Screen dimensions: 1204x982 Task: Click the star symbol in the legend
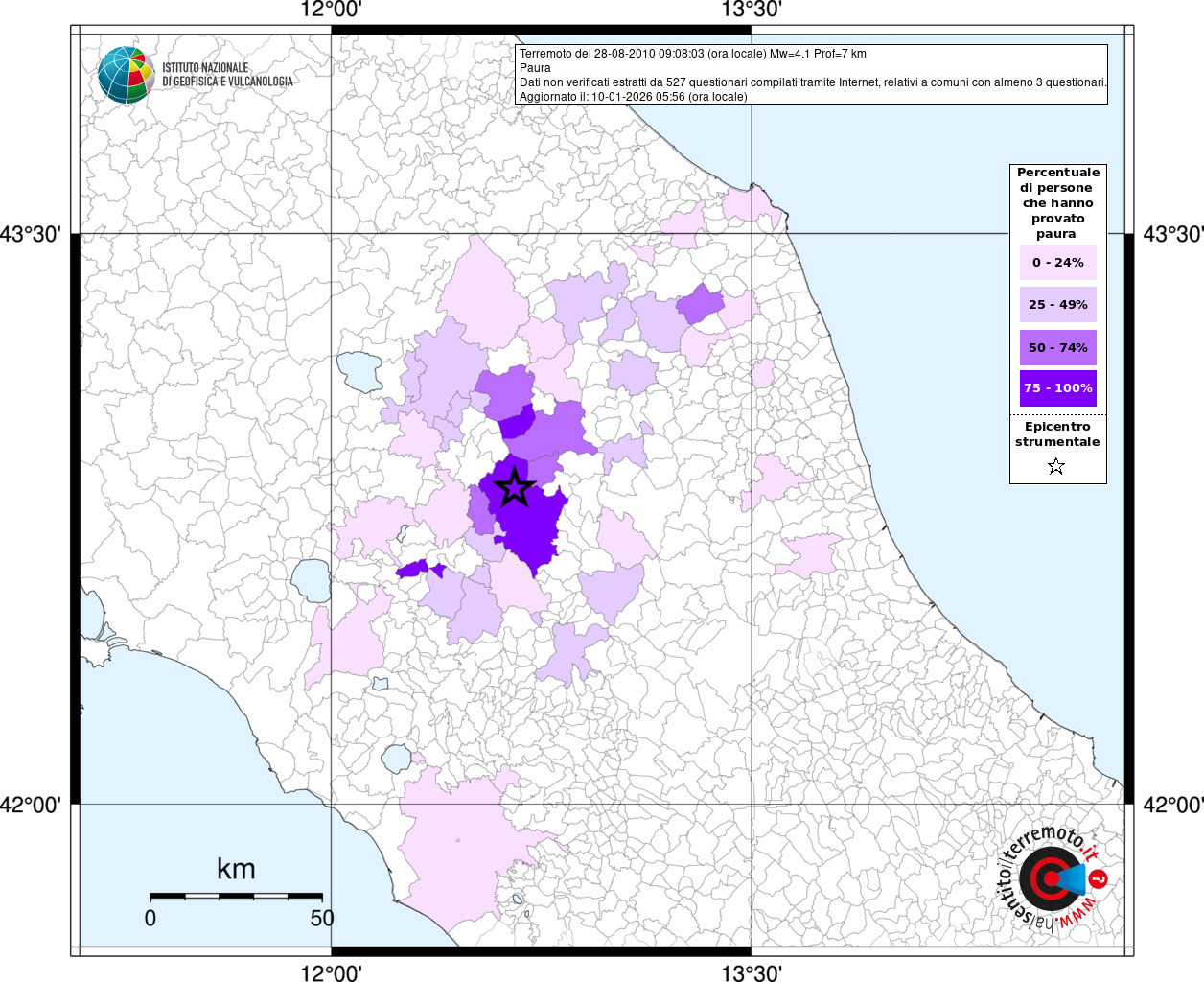click(1056, 467)
